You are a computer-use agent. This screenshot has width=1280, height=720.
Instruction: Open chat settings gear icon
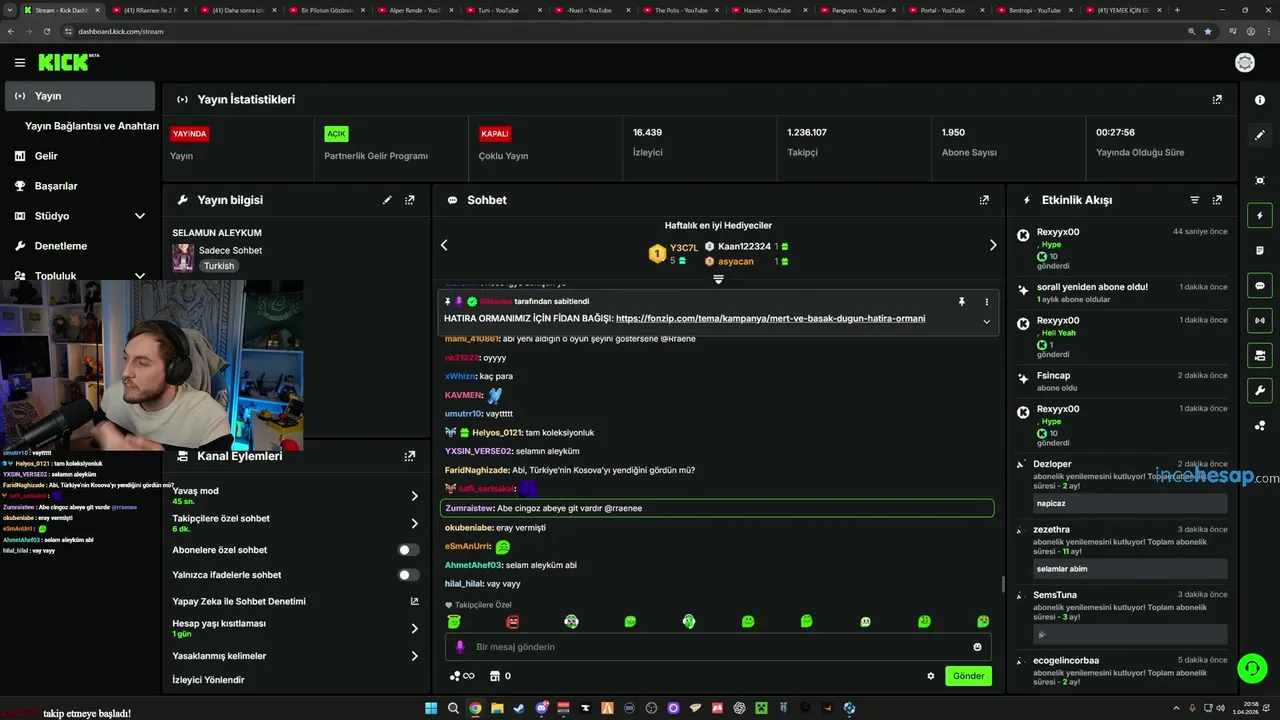[931, 676]
